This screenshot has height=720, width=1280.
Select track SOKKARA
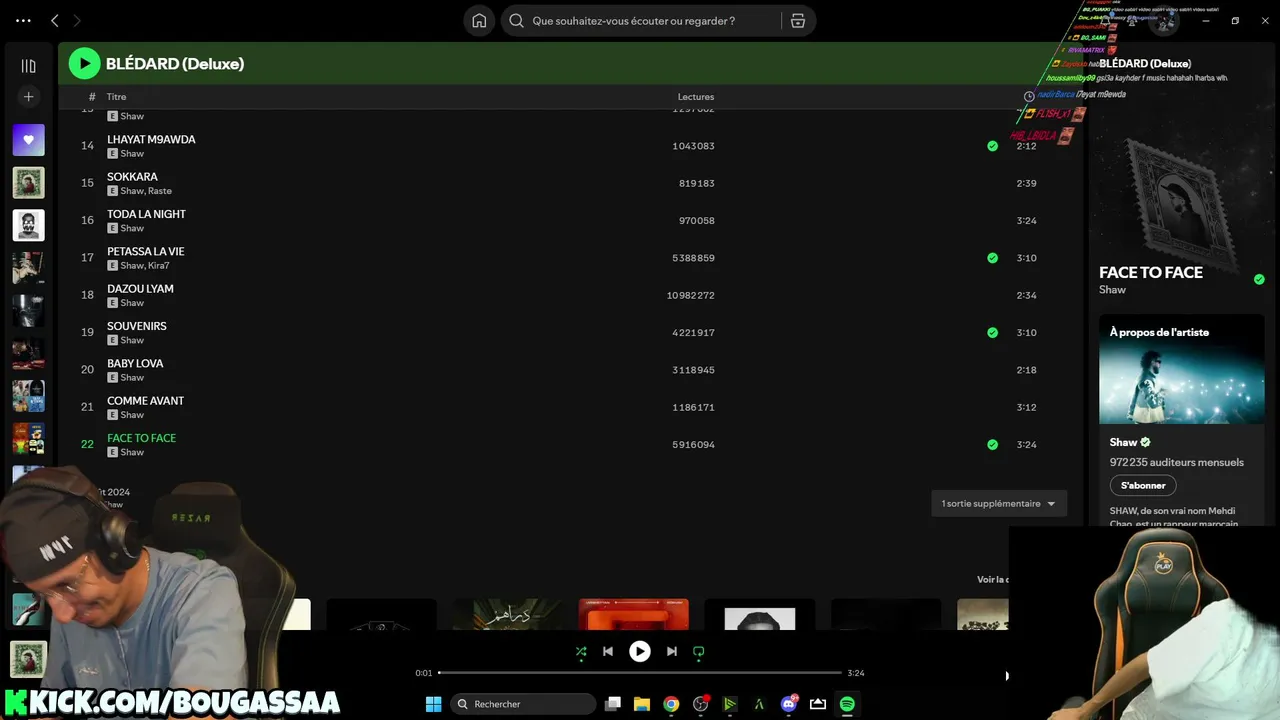click(x=132, y=177)
